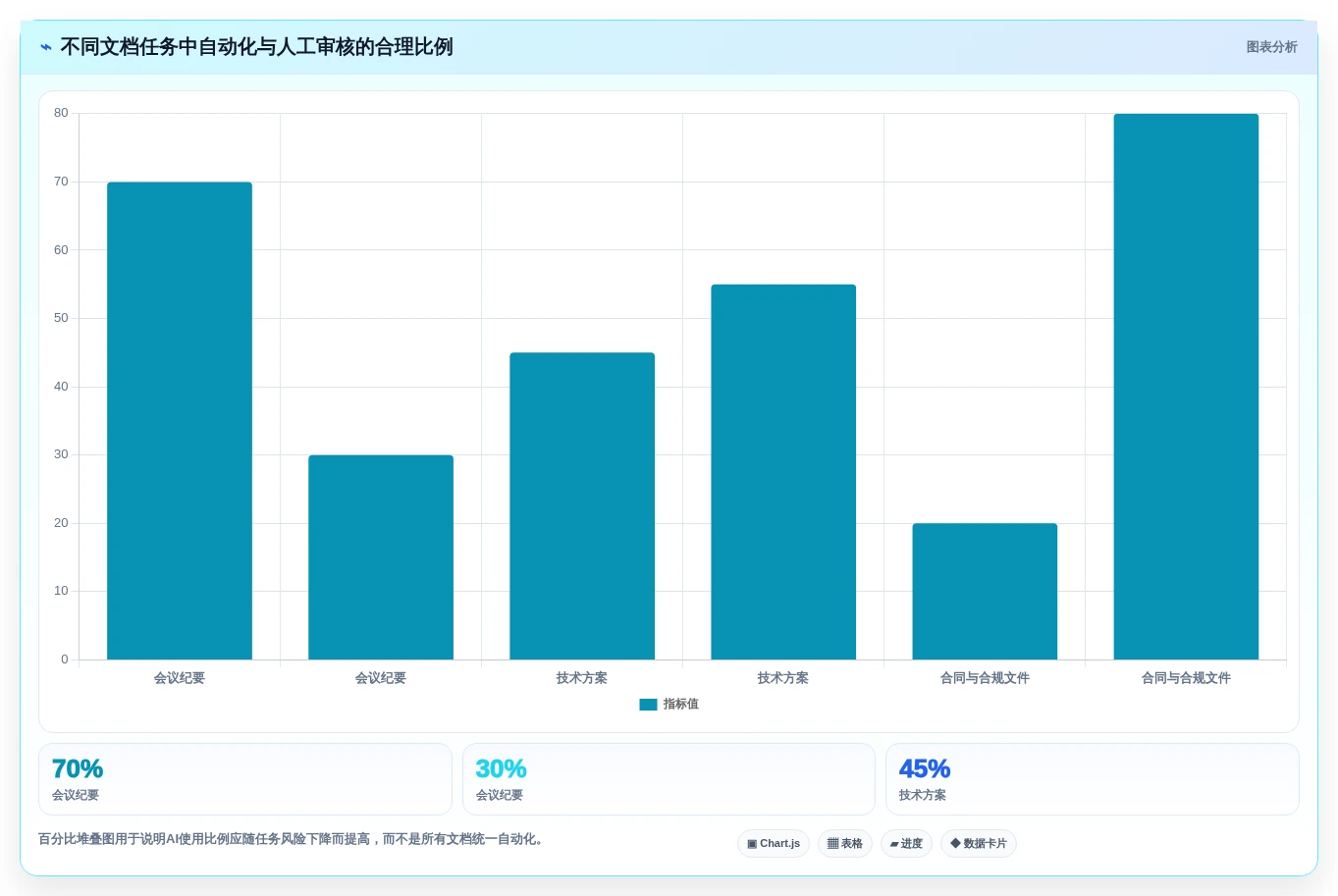Select the 表格 tag chip
This screenshot has height=896, width=1338.
tap(845, 843)
